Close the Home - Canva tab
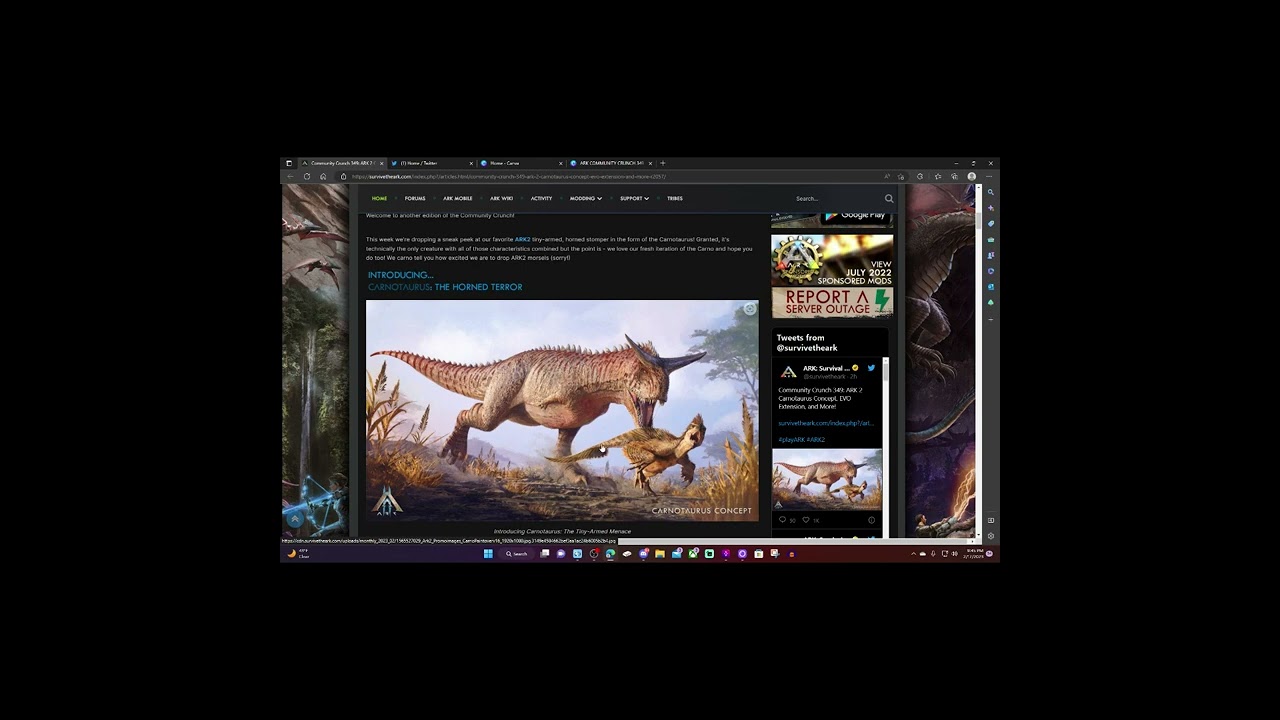 (x=560, y=163)
